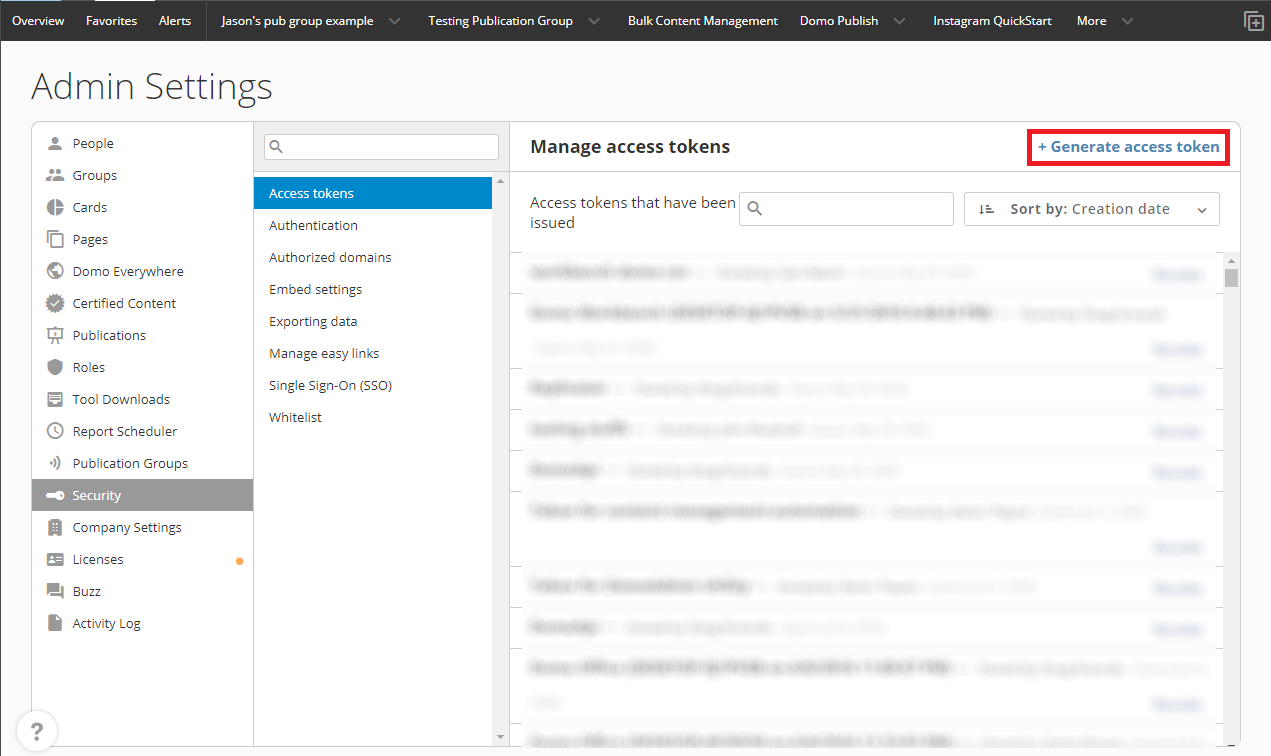The width and height of the screenshot is (1271, 756).
Task: Switch to the Overview tab
Action: [x=37, y=20]
